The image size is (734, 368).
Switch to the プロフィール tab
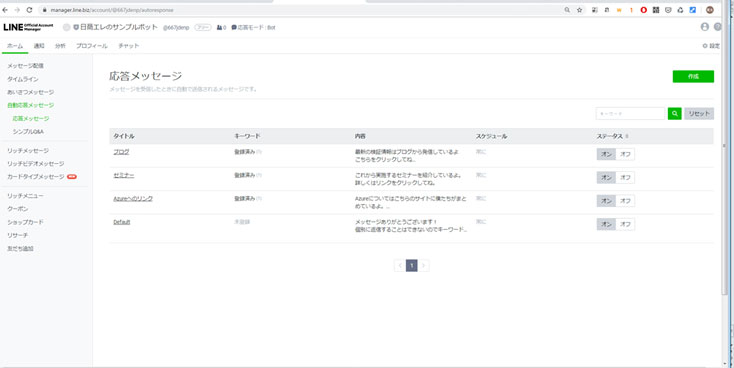coord(92,46)
